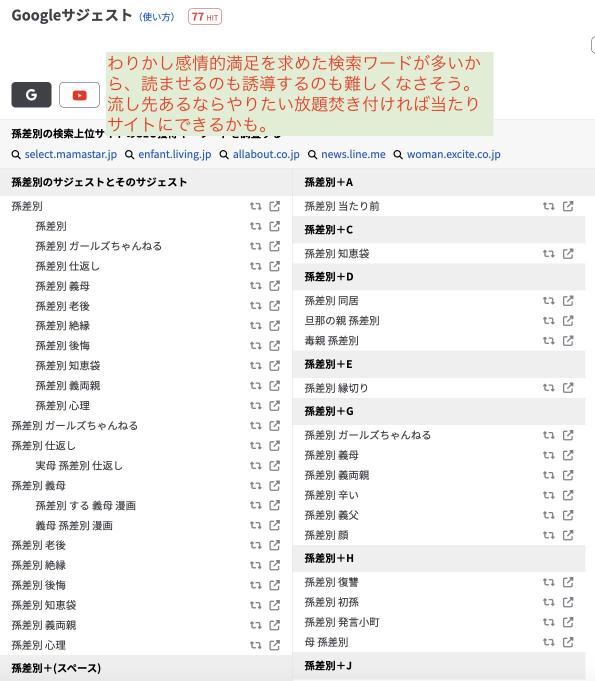Select the 孫差別 縁切り keyword
The width and height of the screenshot is (595, 681).
(337, 388)
